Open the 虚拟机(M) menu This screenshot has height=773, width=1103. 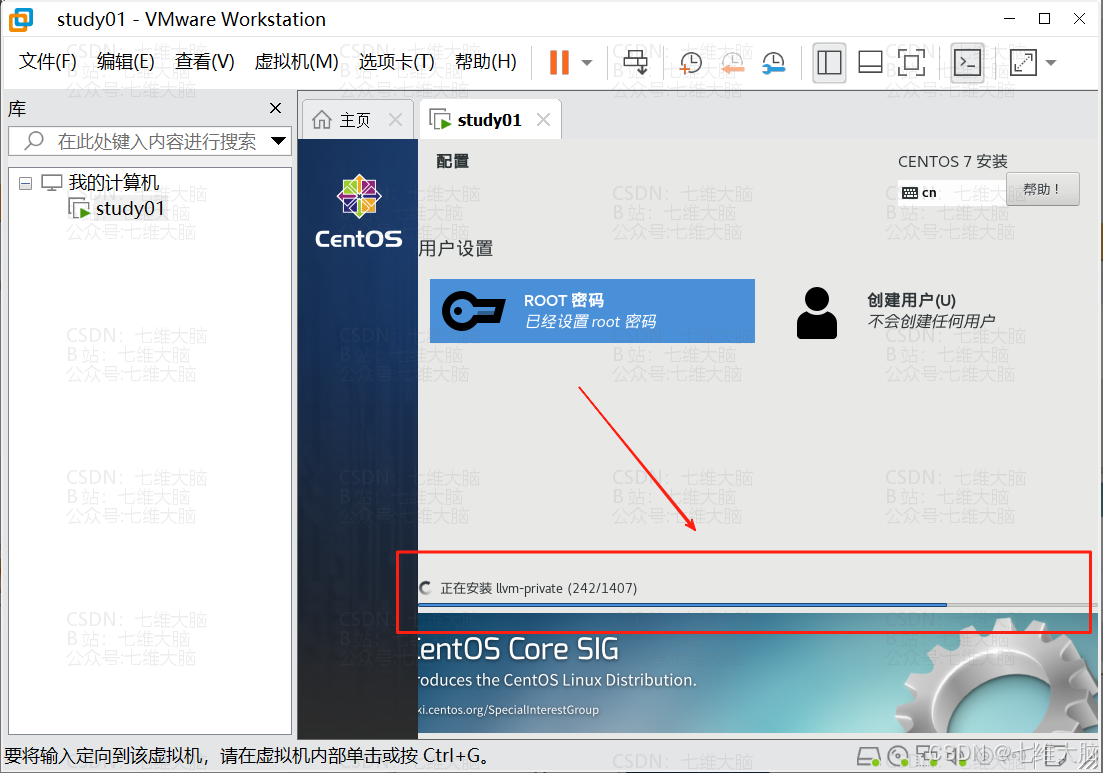pos(296,62)
